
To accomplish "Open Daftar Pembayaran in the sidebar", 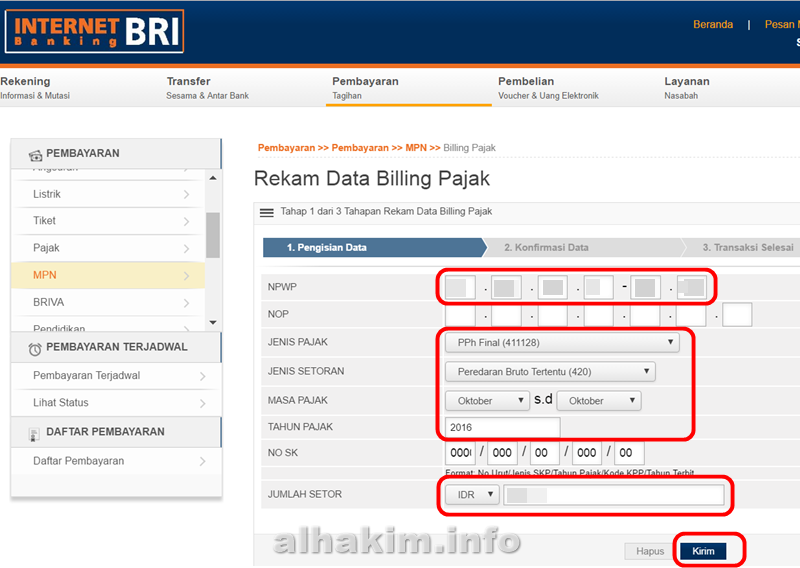I will click(116, 461).
